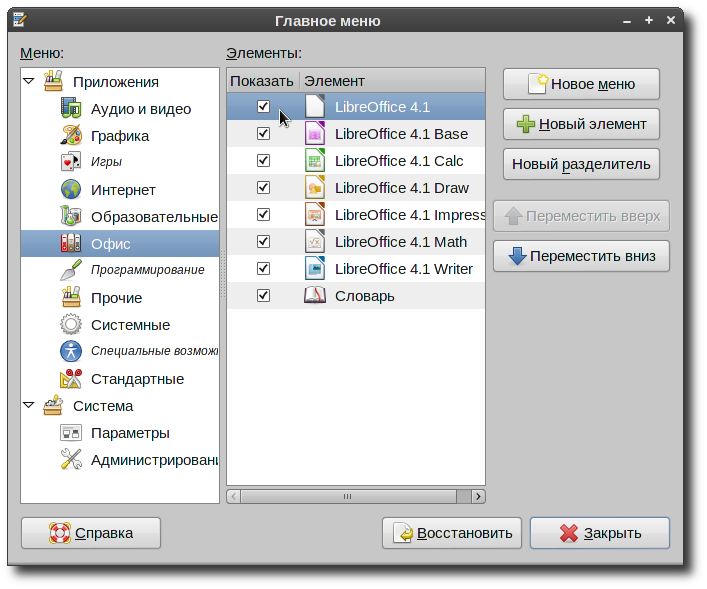Toggle the LibreOffice 4.1 Calc checkbox
707x589 pixels.
click(263, 161)
